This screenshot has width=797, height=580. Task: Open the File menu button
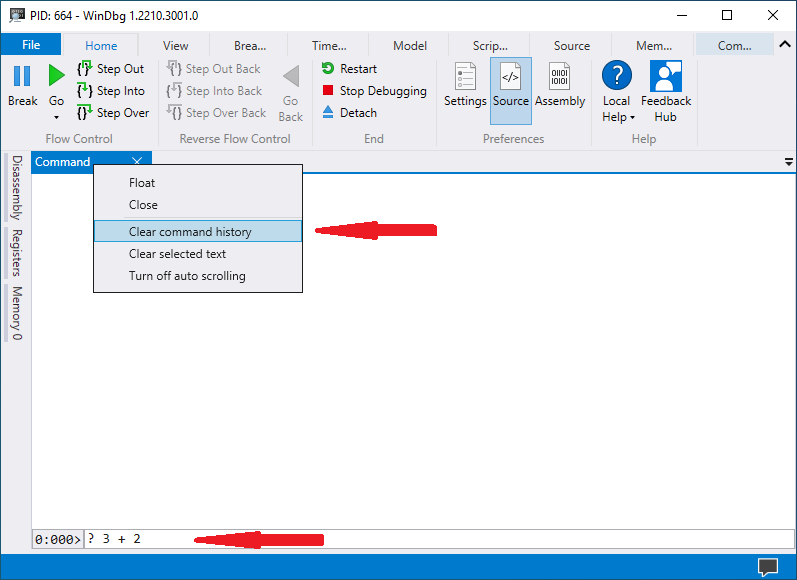pos(31,45)
